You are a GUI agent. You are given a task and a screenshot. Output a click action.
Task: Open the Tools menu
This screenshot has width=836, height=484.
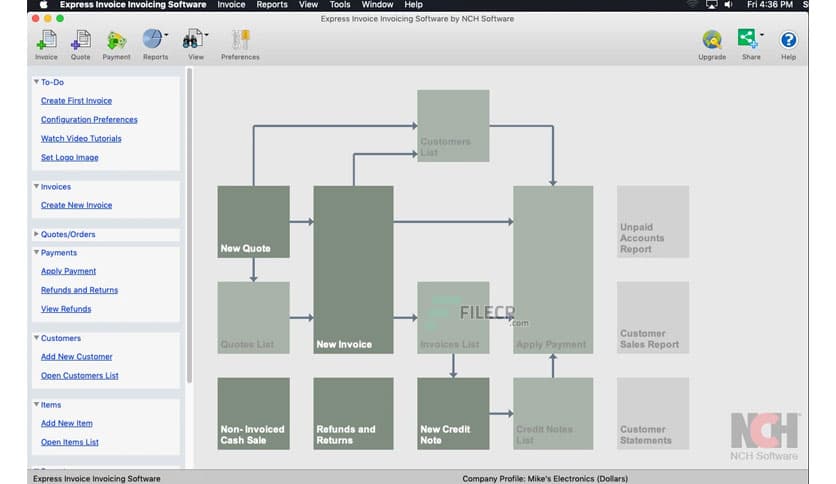pyautogui.click(x=340, y=5)
